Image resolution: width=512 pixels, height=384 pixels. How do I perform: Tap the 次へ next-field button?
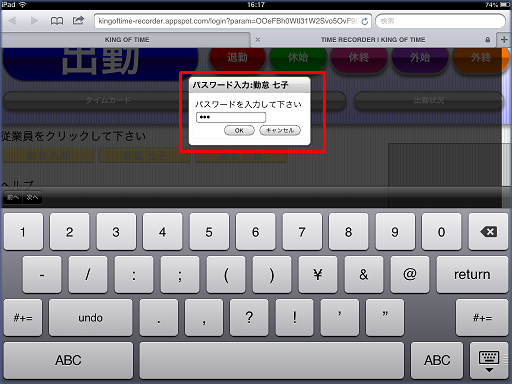coord(32,197)
